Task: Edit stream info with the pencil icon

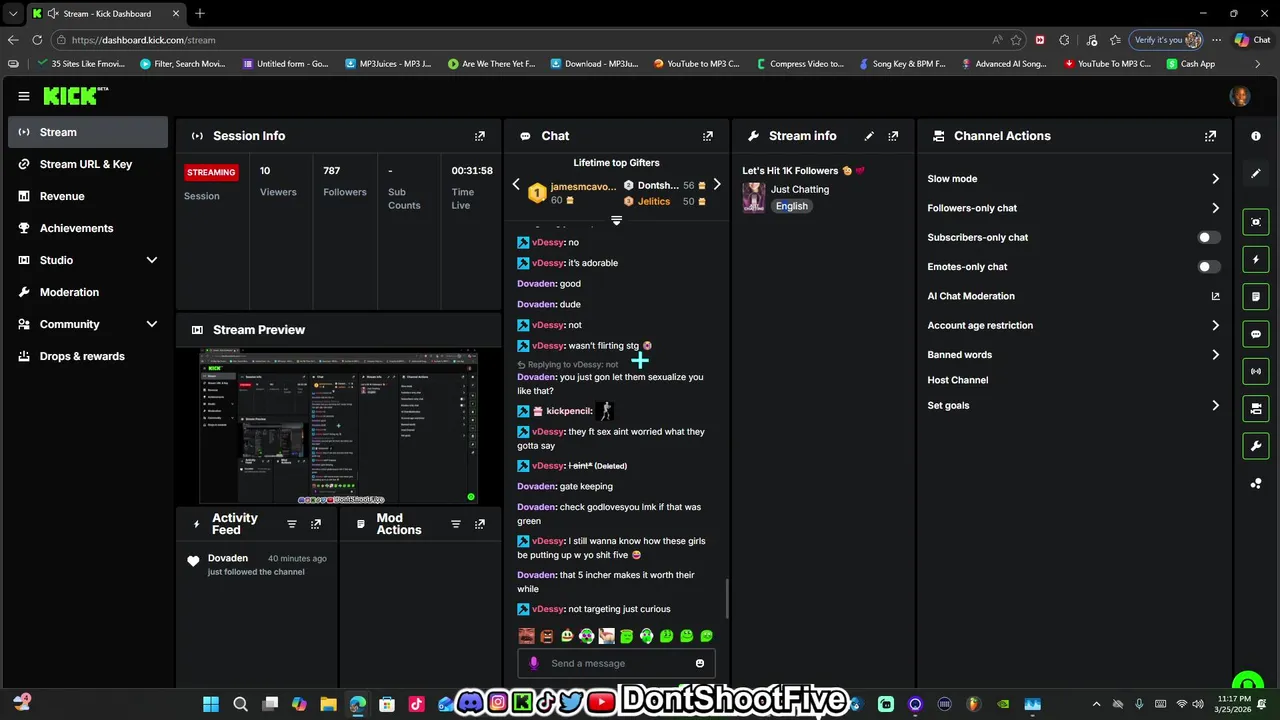Action: tap(869, 136)
